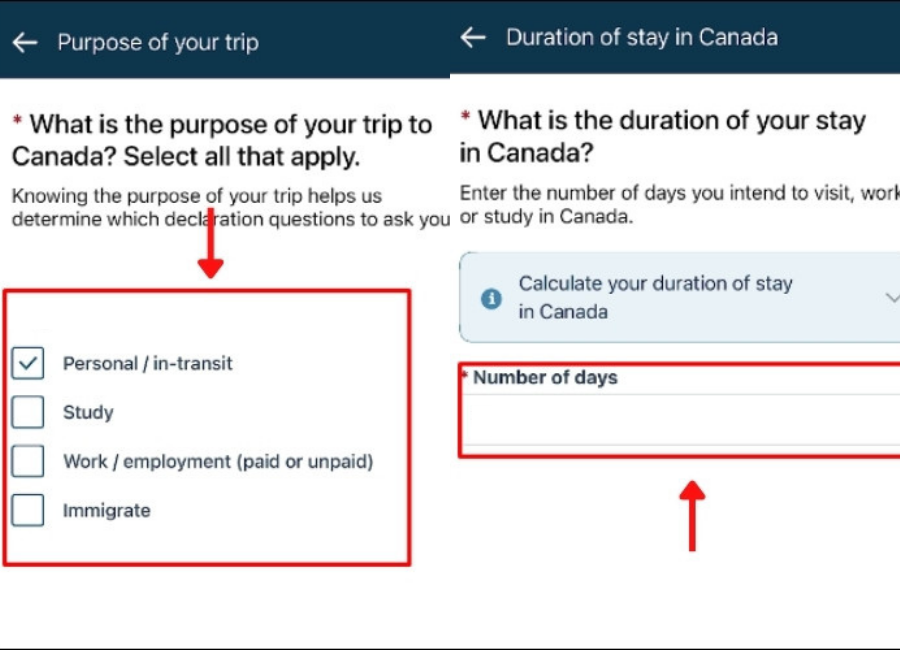
Task: Expand the duration calculator chevron
Action: (891, 297)
